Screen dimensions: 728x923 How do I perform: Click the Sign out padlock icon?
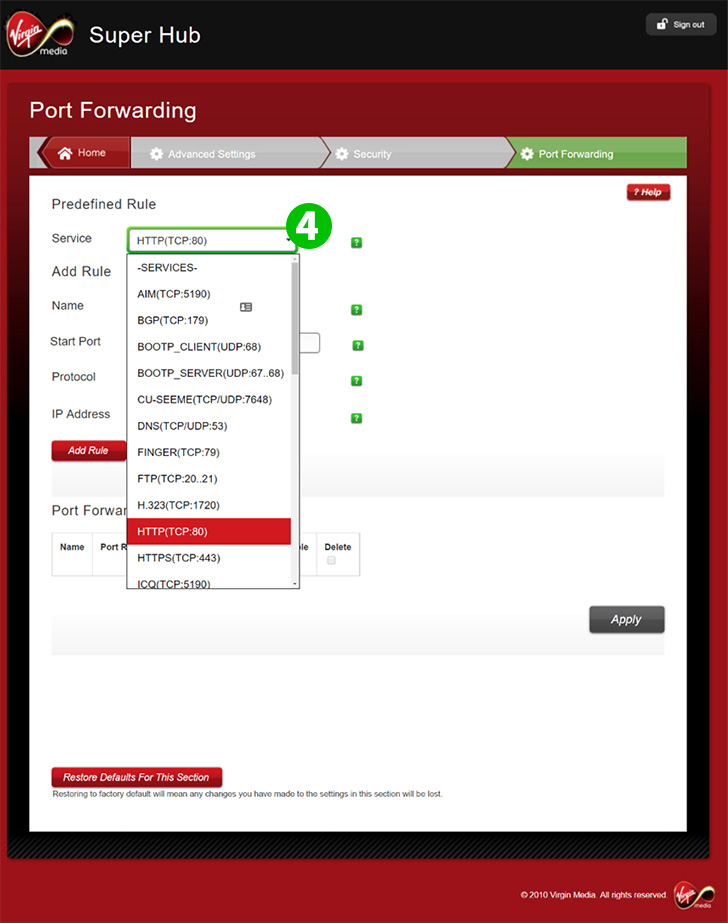click(x=662, y=24)
